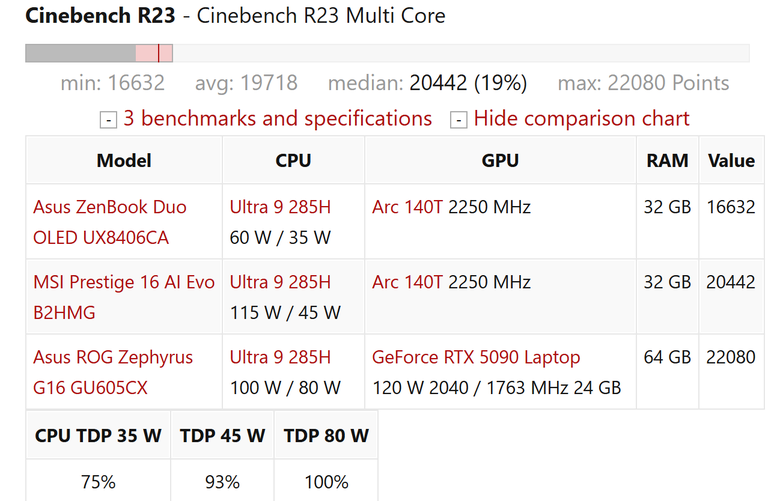The height and width of the screenshot is (501, 780).
Task: Click Ultra 9 285H in ZenBook row
Action: pyautogui.click(x=280, y=207)
